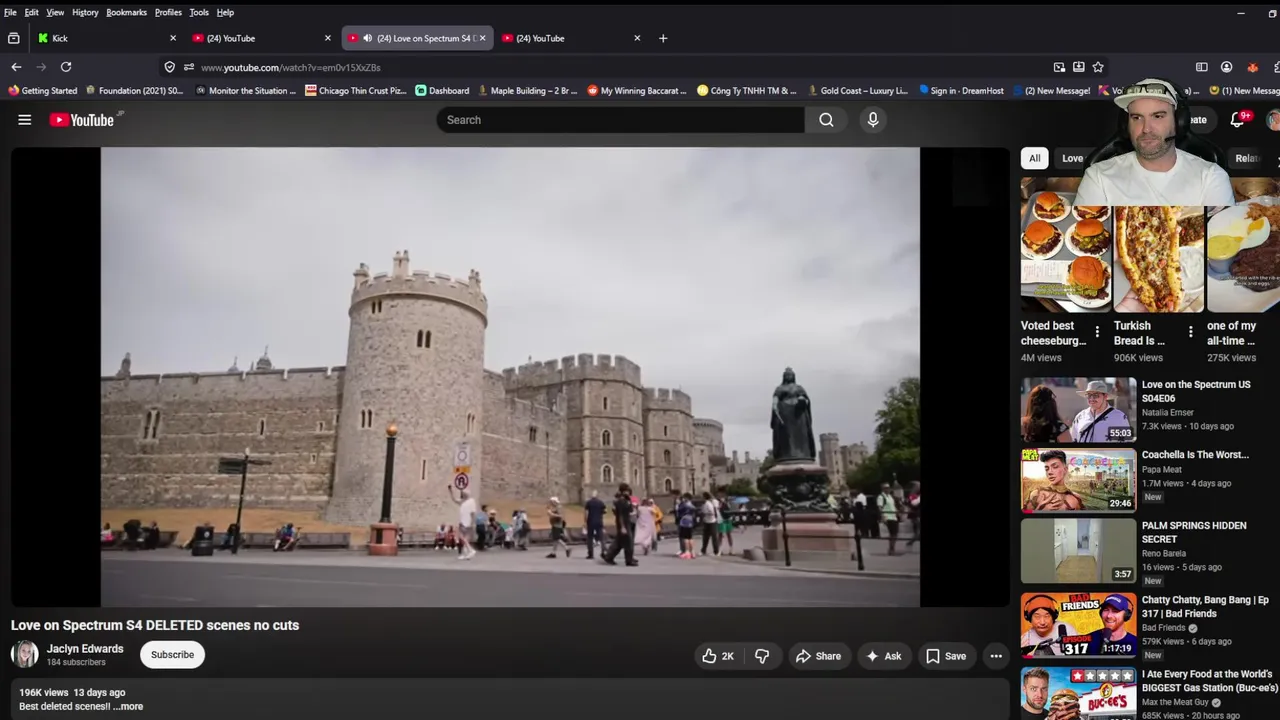Image resolution: width=1280 pixels, height=720 pixels.
Task: Open picture-in-picture icon in address bar
Action: point(1059,67)
